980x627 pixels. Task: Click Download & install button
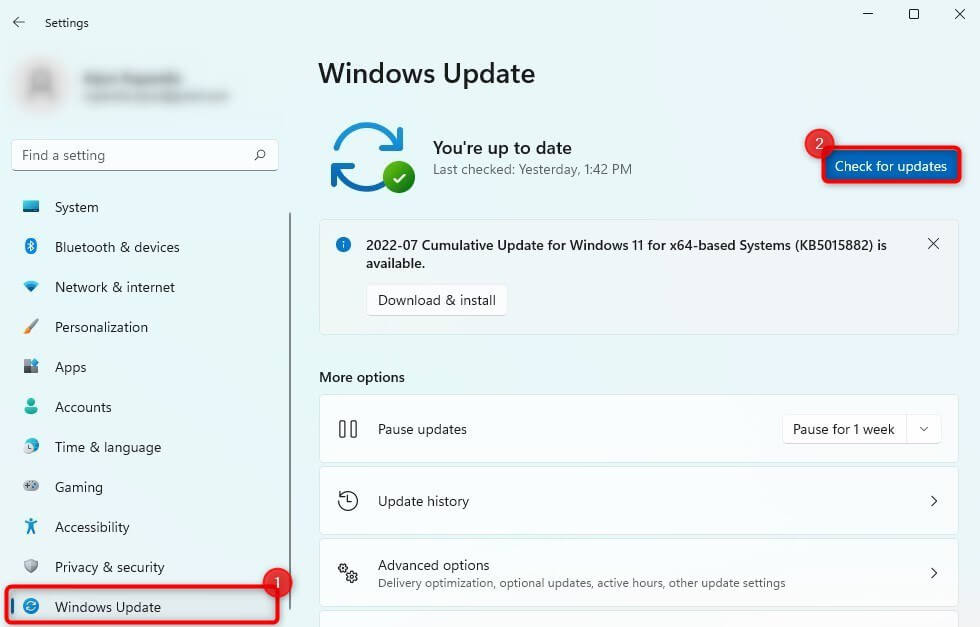pos(436,300)
